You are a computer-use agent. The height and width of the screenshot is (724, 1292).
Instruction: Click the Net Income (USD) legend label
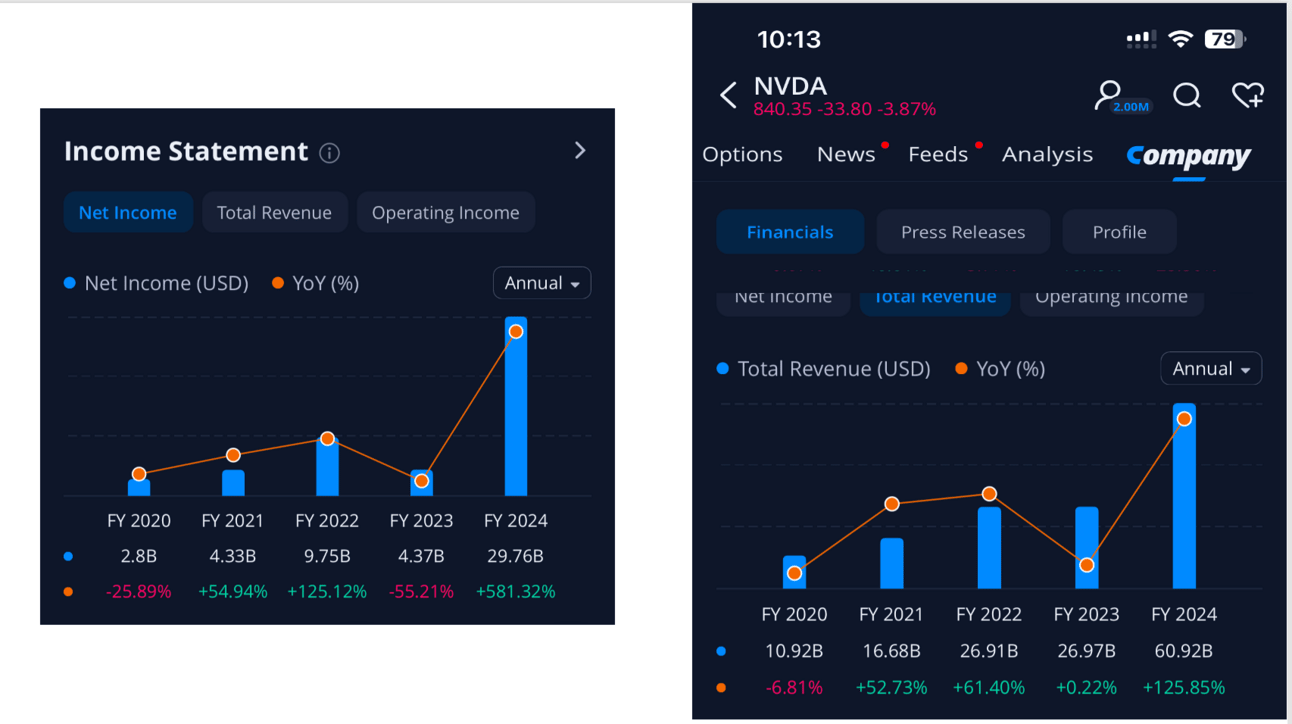coord(166,283)
